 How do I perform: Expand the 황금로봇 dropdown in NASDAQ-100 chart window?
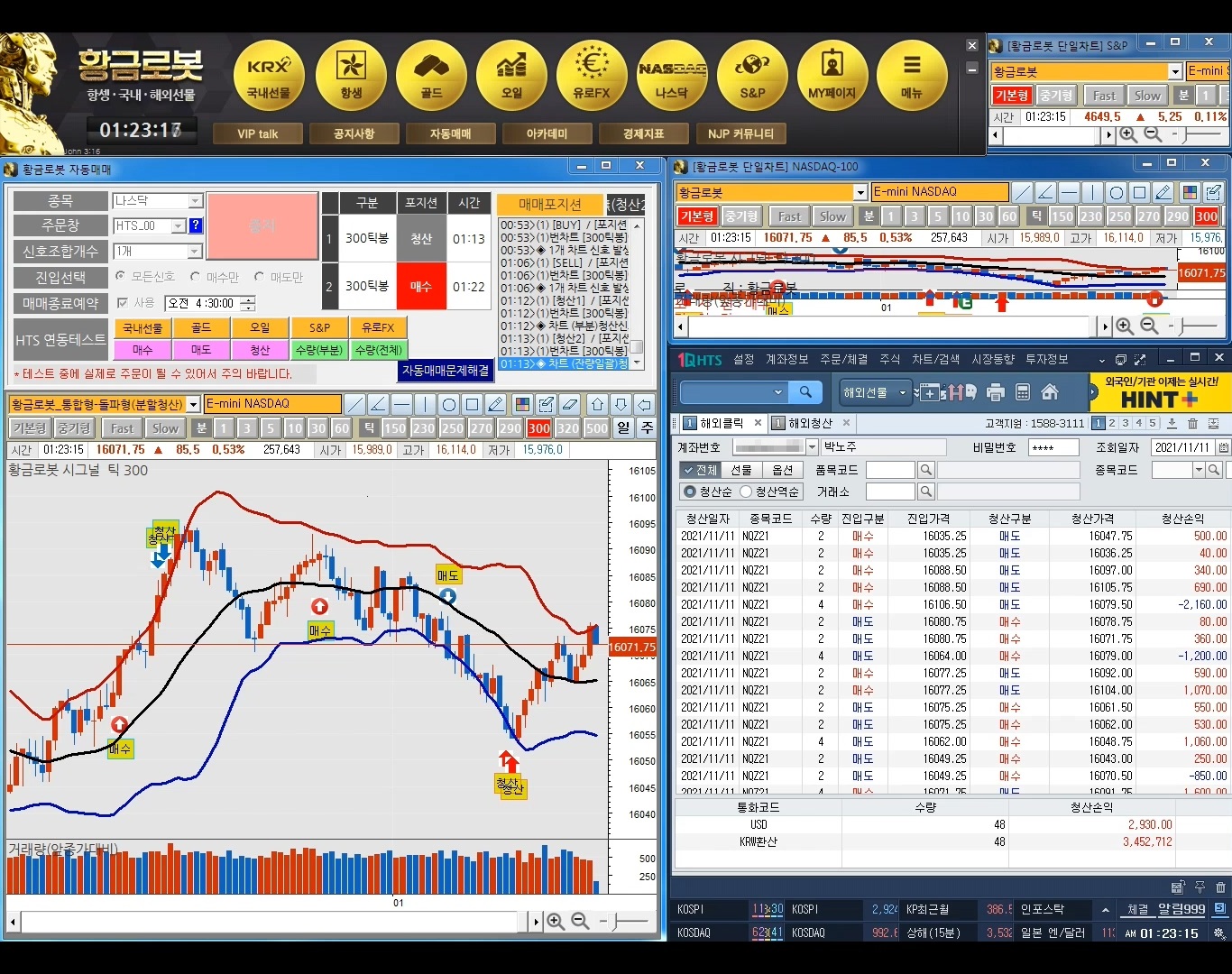point(860,192)
